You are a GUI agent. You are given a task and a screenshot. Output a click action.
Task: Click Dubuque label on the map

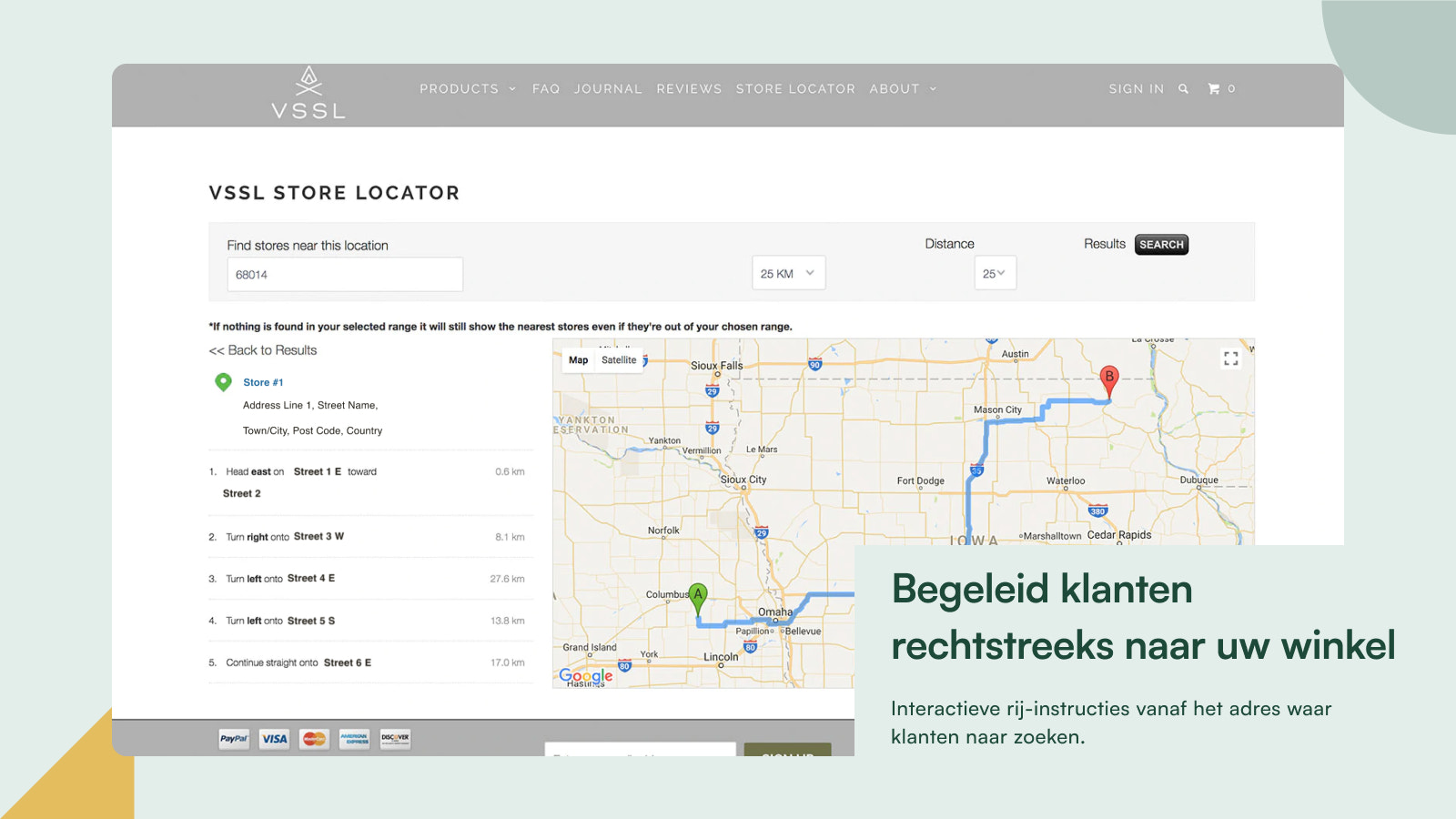pos(1198,480)
